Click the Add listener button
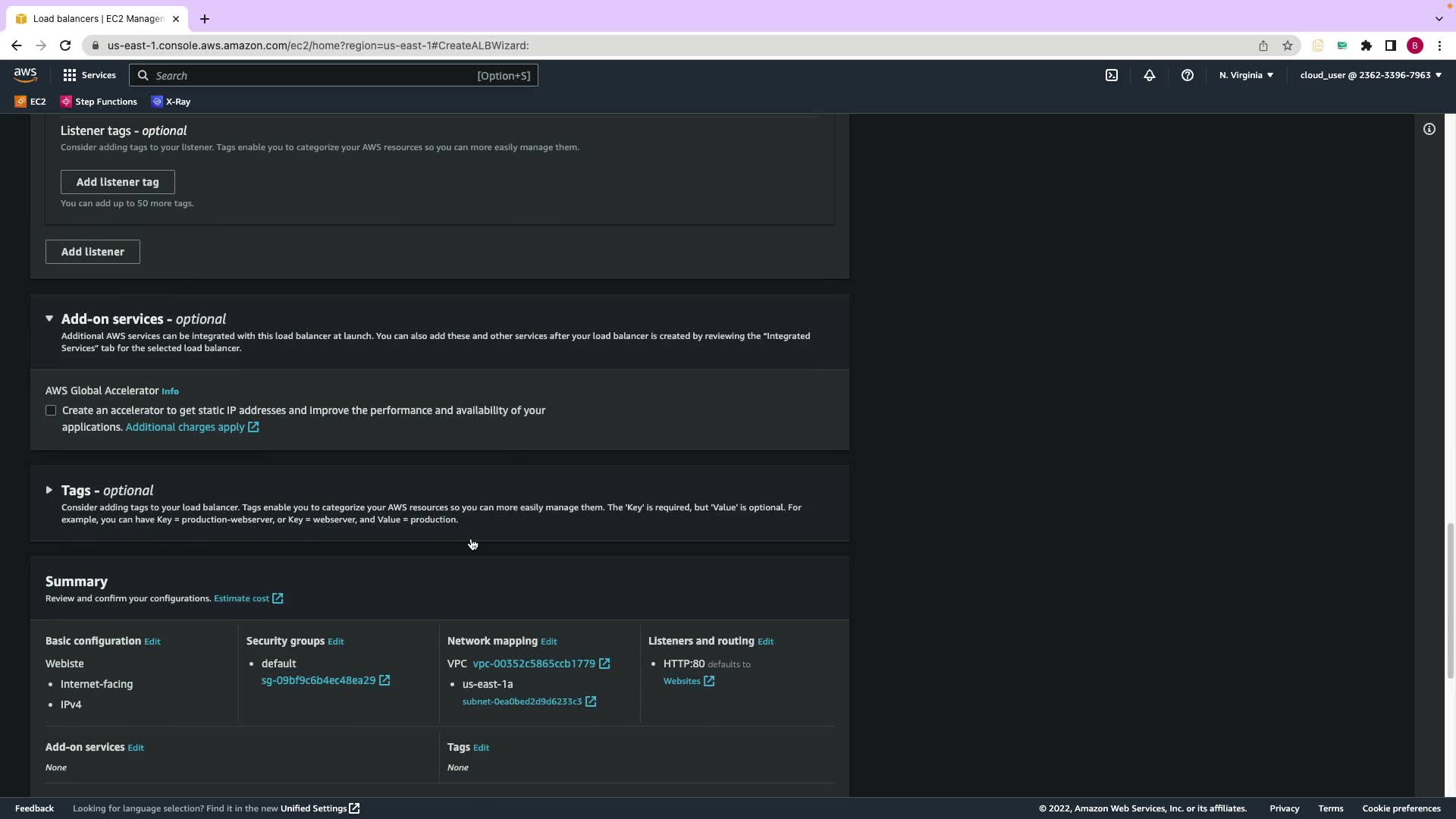This screenshot has height=819, width=1456. click(93, 252)
